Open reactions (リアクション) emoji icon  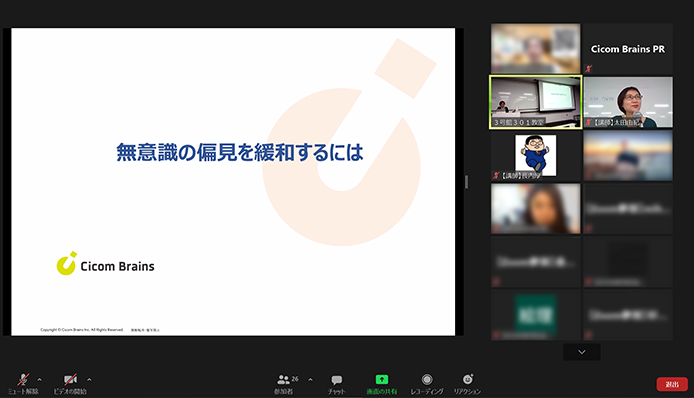coord(467,379)
